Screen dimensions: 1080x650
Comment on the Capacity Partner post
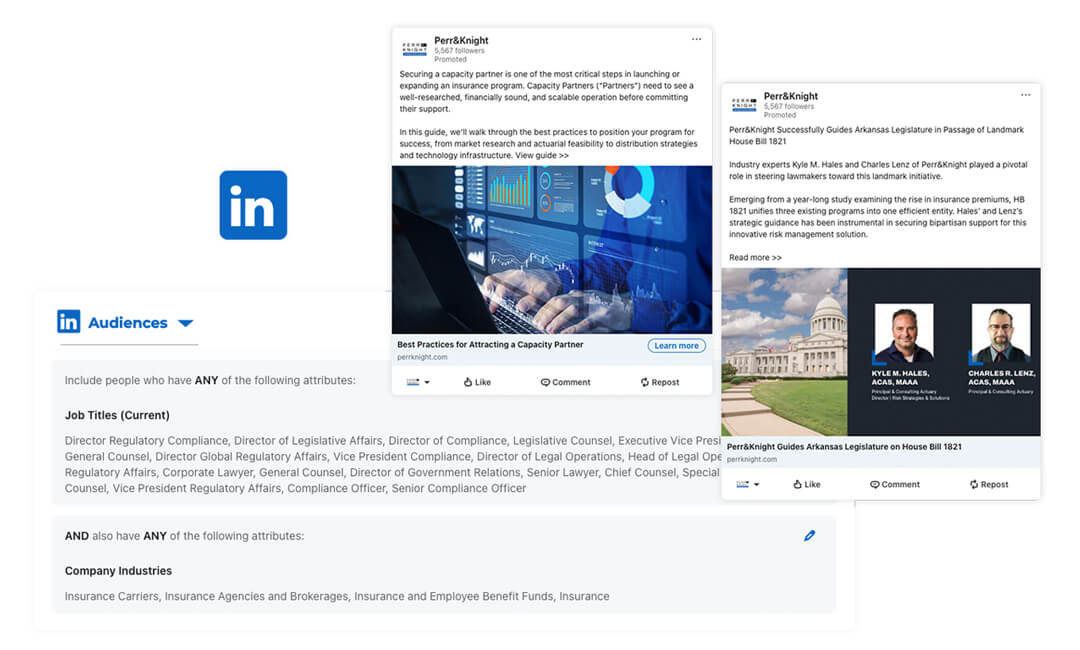point(565,382)
